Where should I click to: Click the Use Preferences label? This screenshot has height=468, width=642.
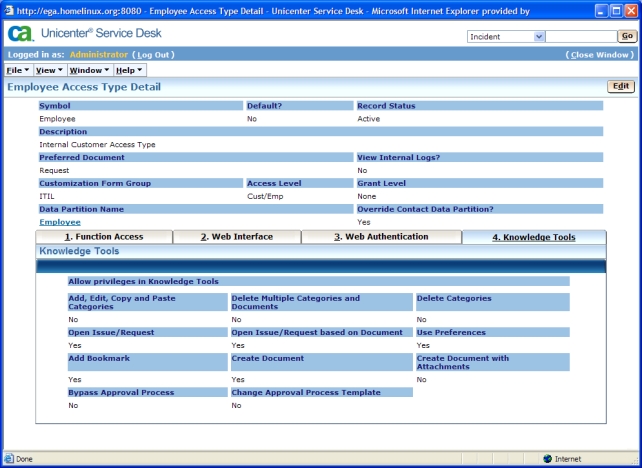coord(451,332)
